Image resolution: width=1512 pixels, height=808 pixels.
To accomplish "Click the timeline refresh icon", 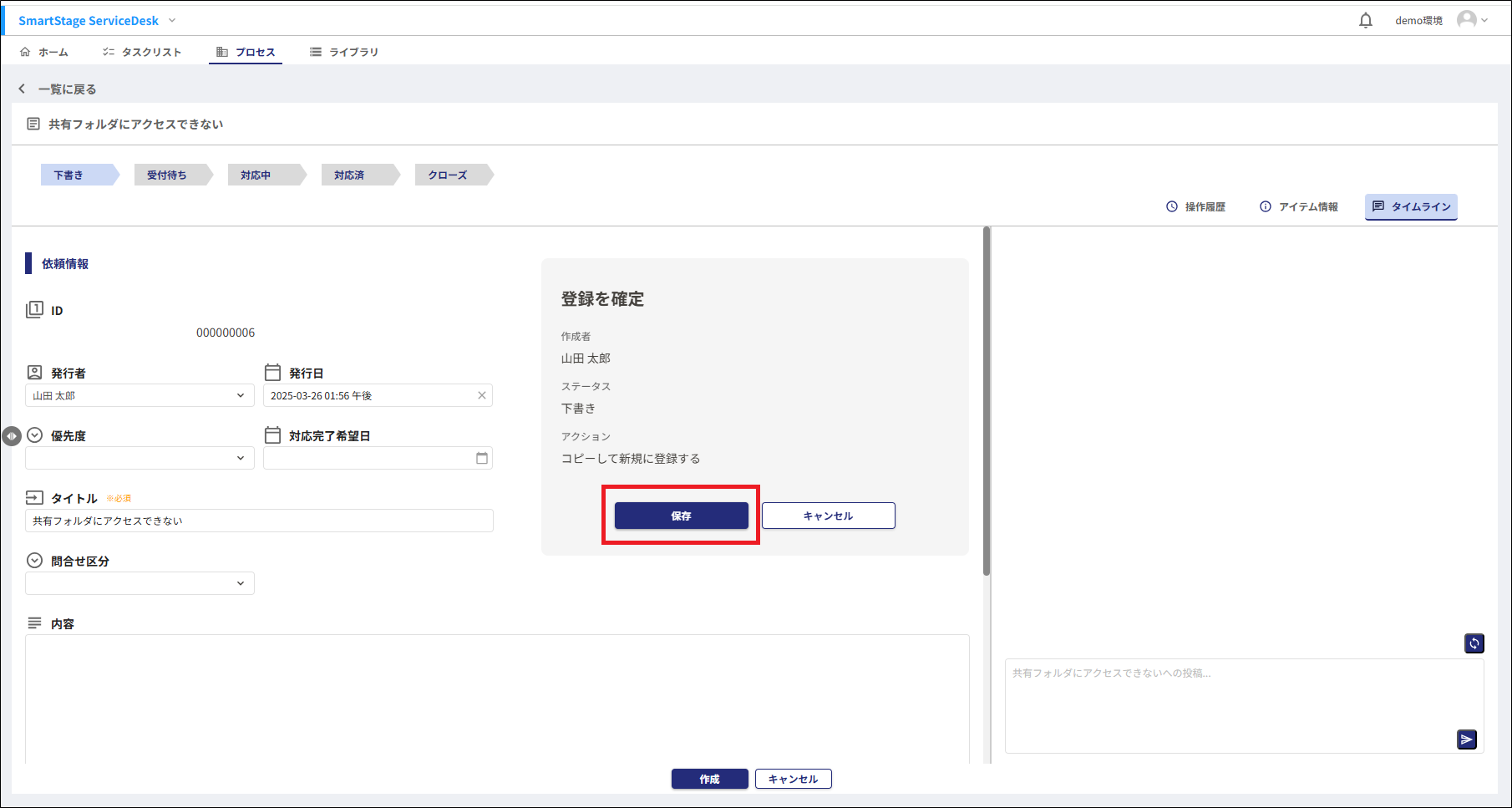I will (x=1474, y=643).
